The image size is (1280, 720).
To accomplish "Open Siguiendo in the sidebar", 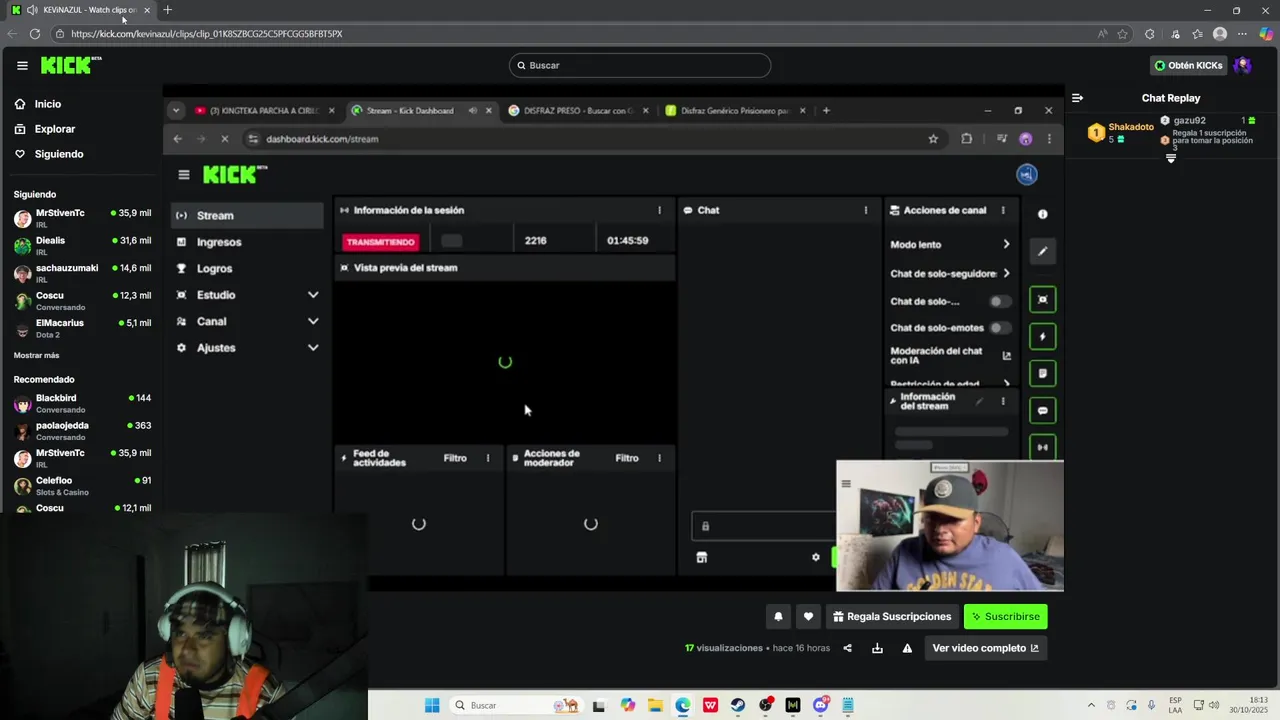I will point(59,154).
